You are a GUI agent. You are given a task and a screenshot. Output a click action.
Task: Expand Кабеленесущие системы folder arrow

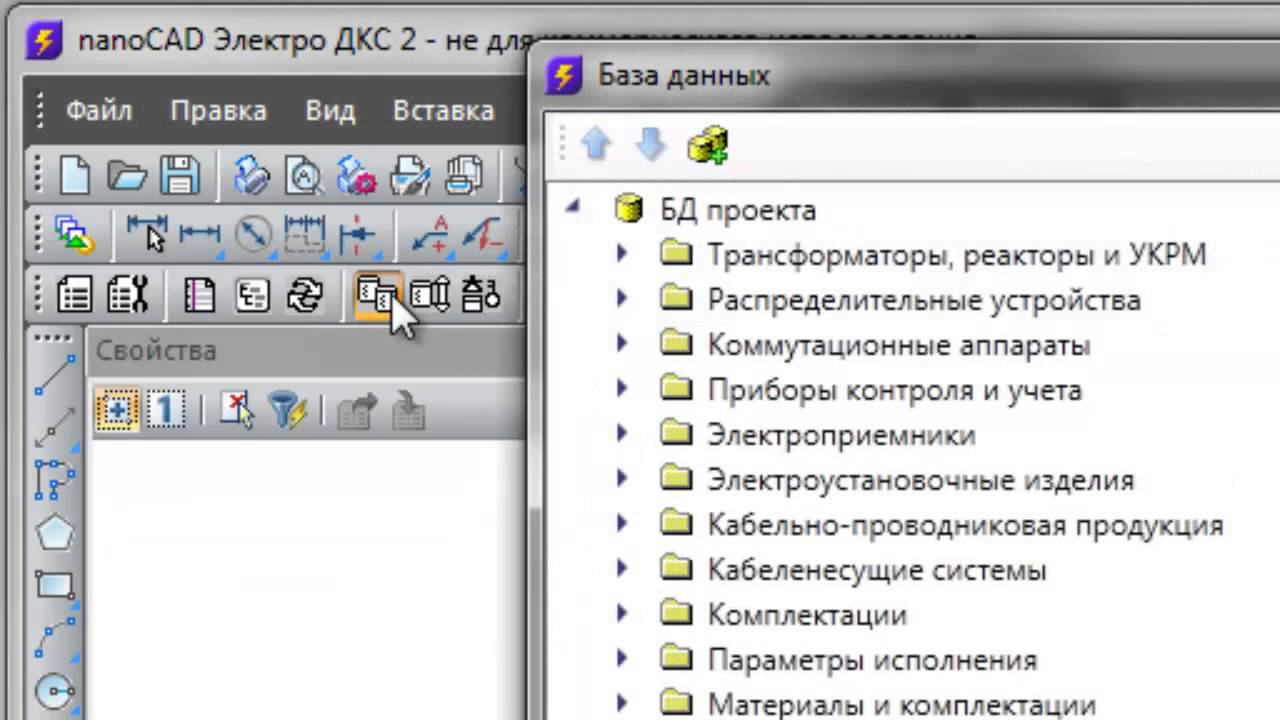pos(621,569)
